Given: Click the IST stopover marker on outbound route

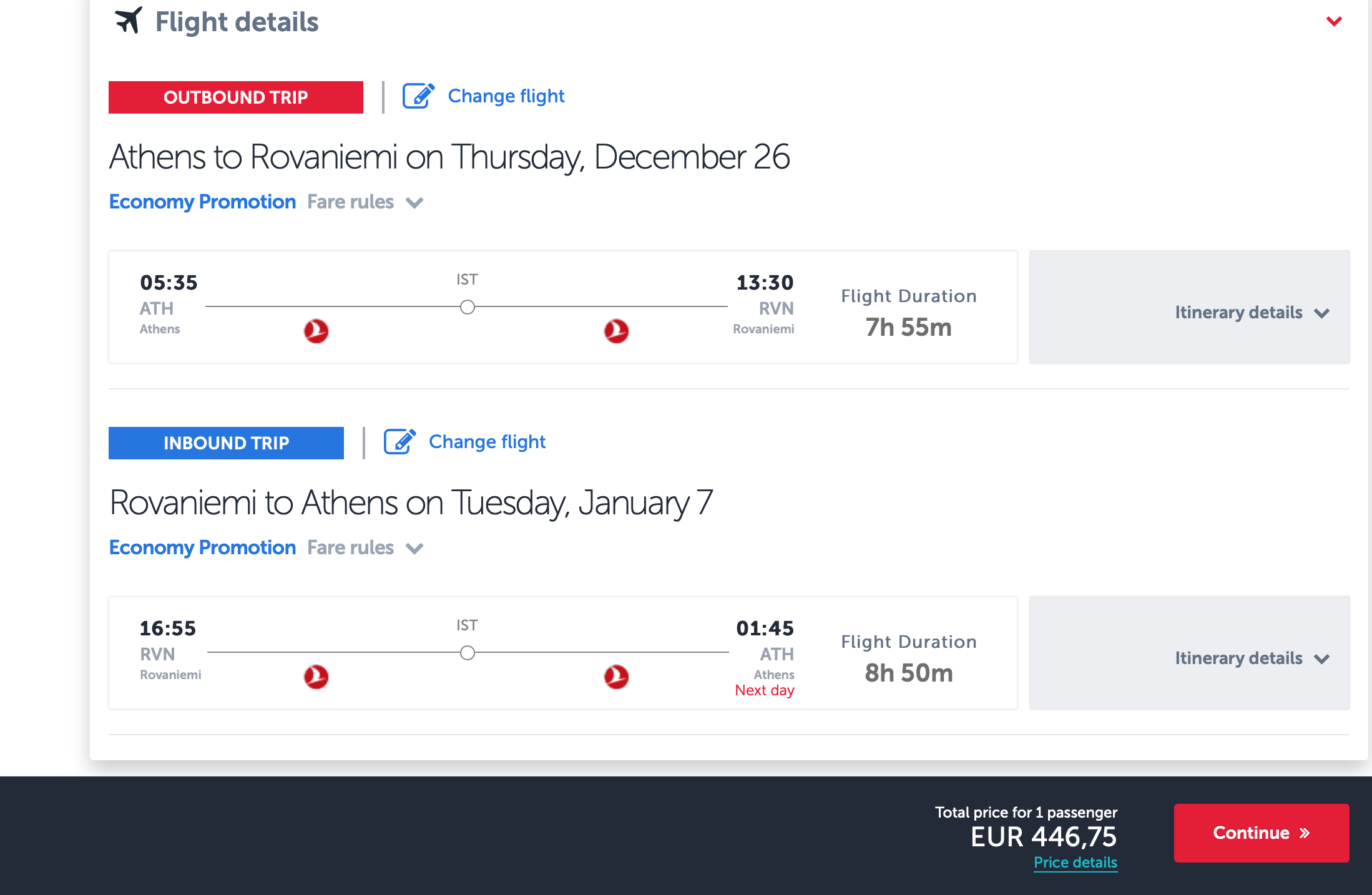Looking at the screenshot, I should (467, 307).
